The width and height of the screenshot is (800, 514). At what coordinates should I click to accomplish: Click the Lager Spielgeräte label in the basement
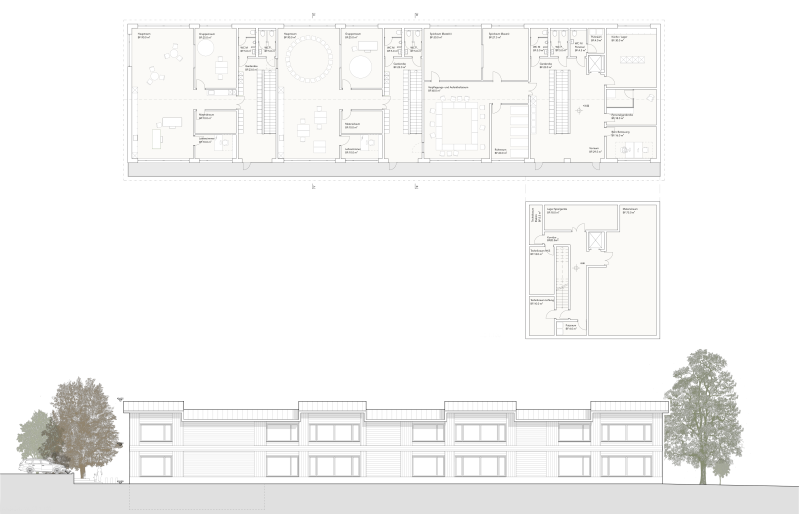pyautogui.click(x=557, y=211)
